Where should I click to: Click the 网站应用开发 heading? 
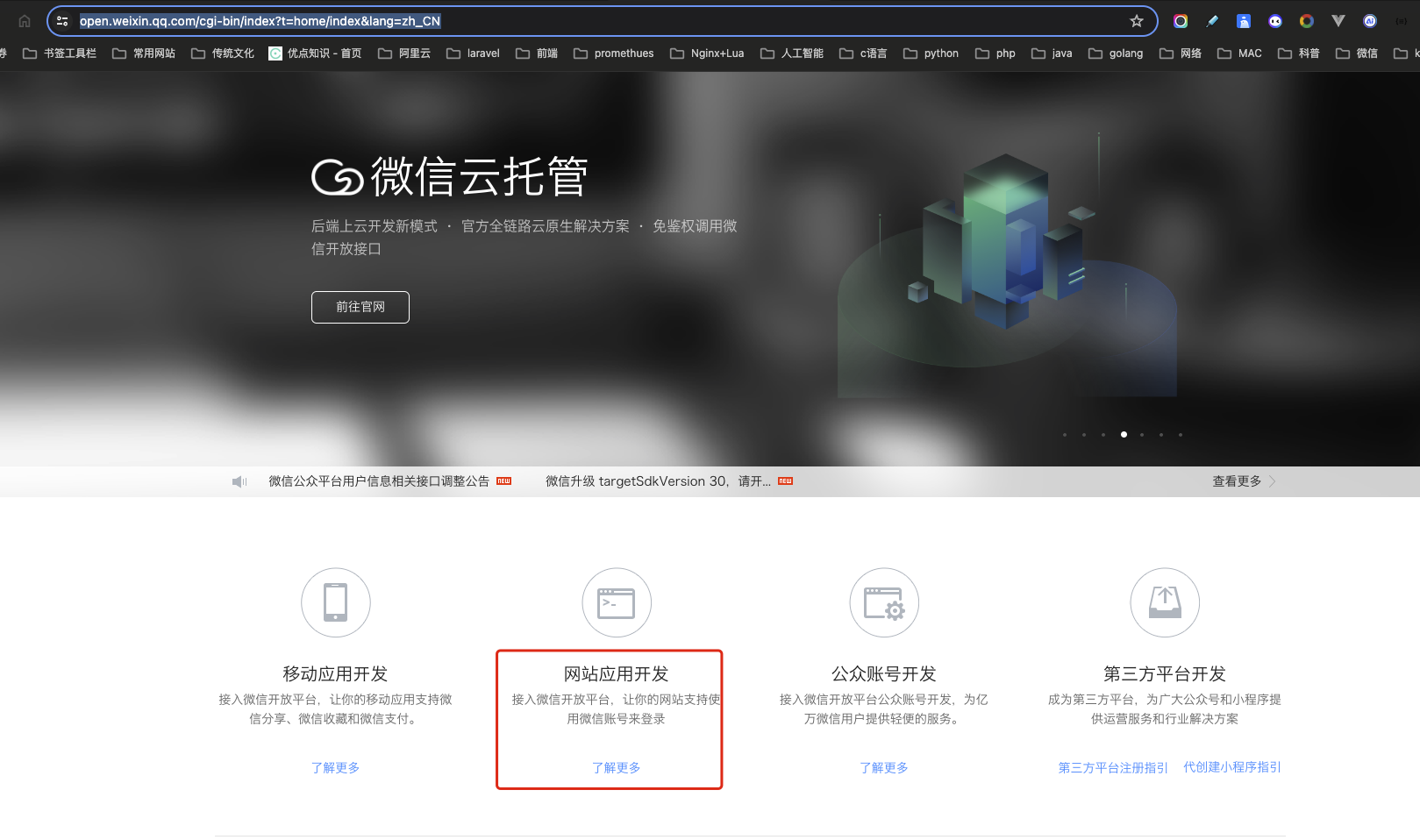point(617,673)
